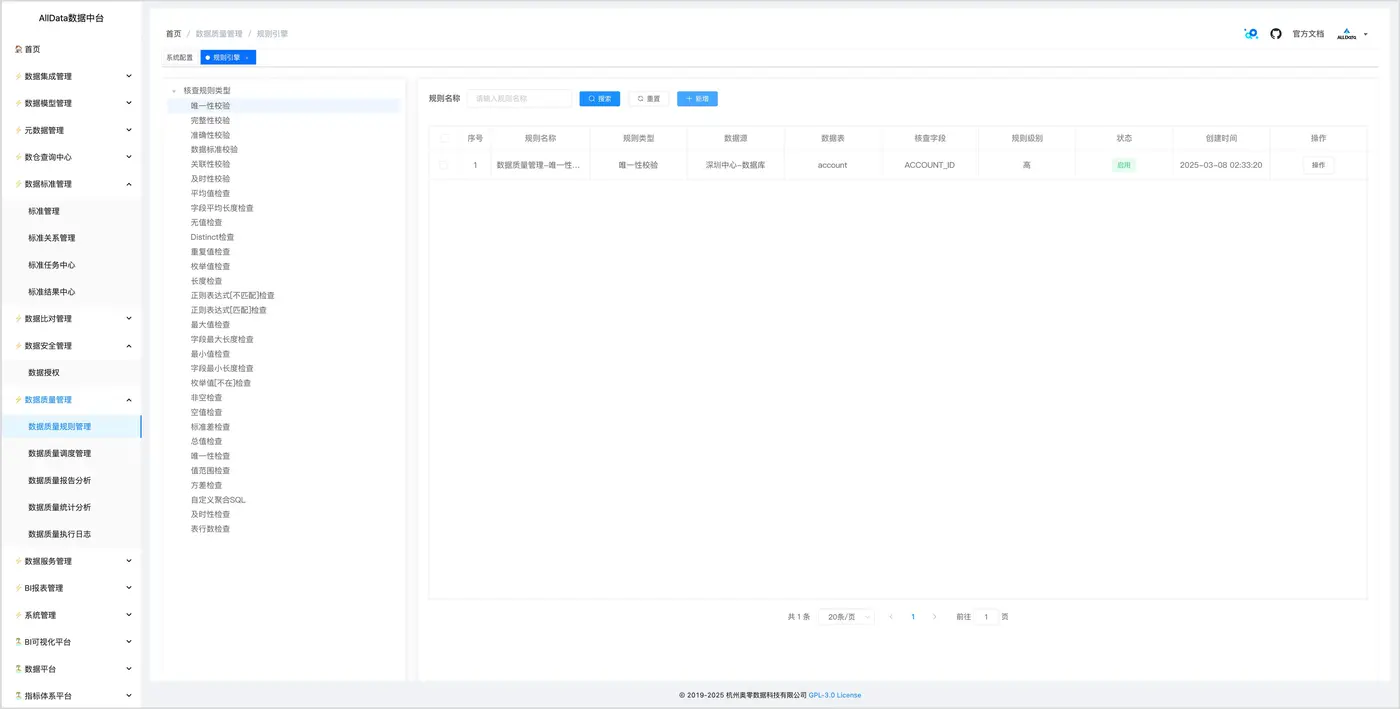Image resolution: width=1400 pixels, height=709 pixels.
Task: Open the 20条/页 page size dropdown
Action: (846, 617)
